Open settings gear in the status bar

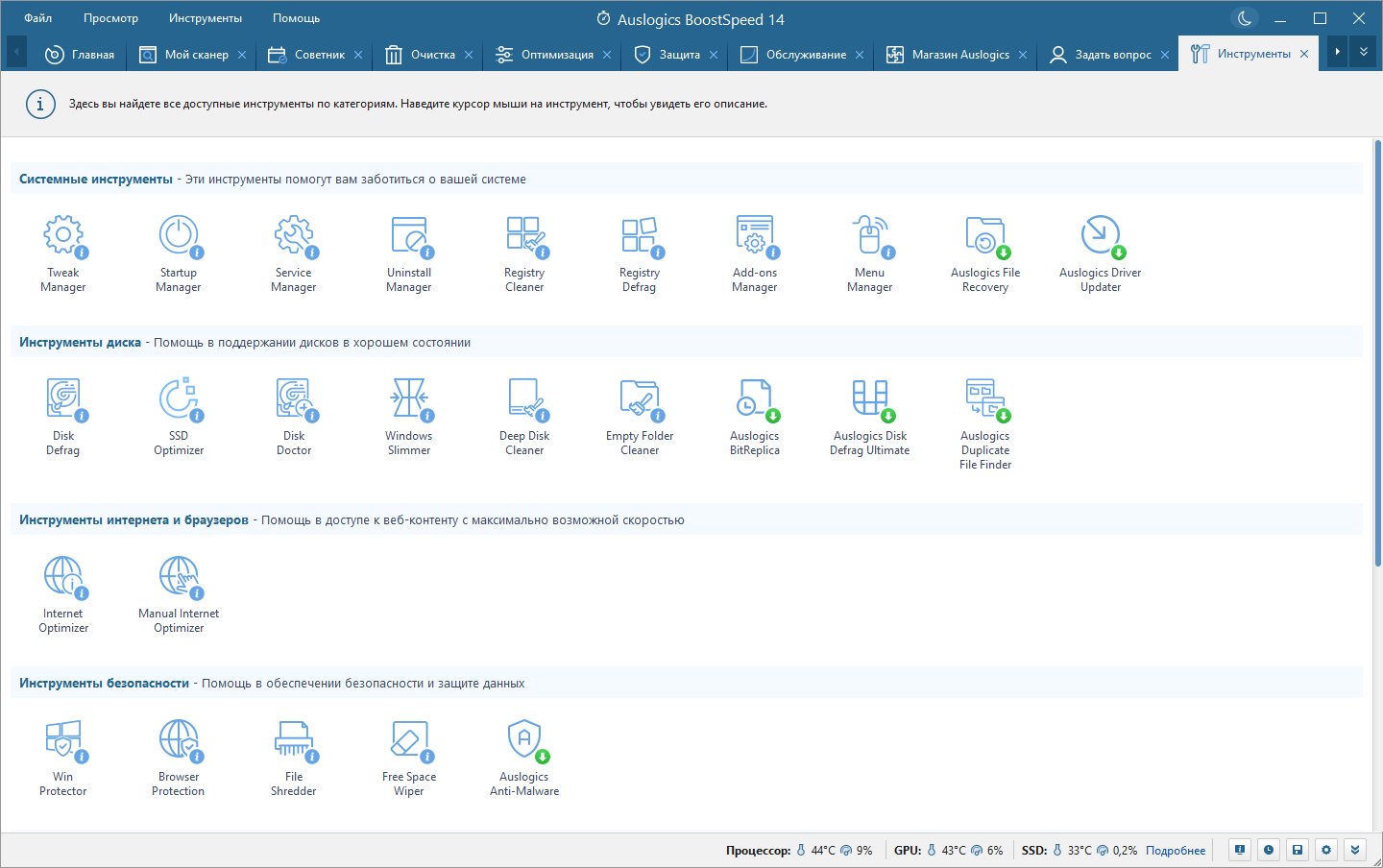(1326, 850)
